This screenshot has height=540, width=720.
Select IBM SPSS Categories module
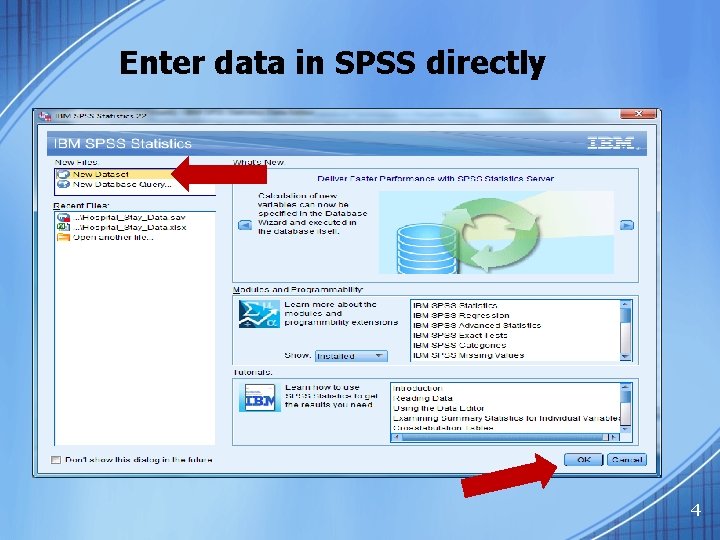[x=459, y=345]
